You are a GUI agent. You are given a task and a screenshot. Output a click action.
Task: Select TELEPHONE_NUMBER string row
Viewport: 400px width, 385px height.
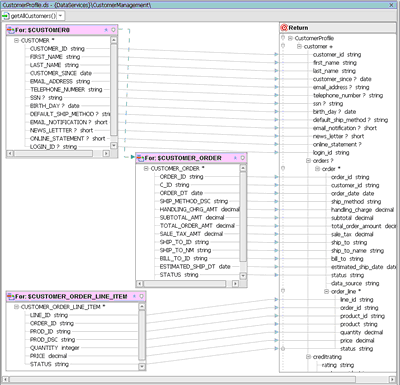coord(66,90)
